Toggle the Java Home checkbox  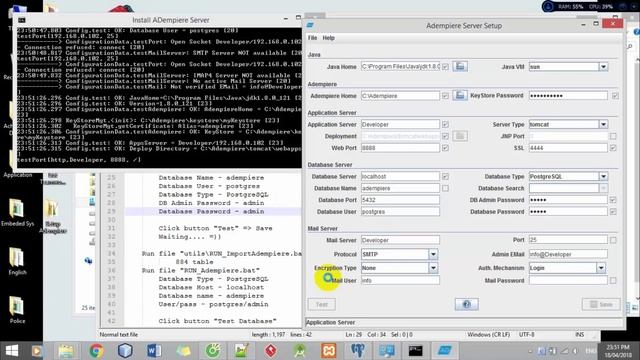pos(445,67)
